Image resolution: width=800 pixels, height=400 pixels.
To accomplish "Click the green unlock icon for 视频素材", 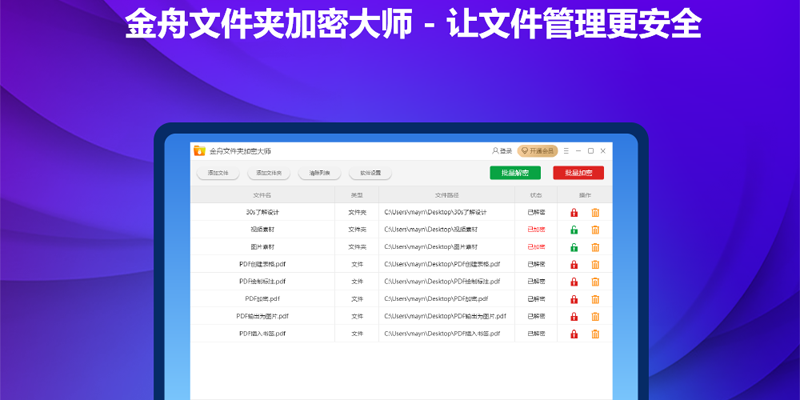I will [574, 230].
